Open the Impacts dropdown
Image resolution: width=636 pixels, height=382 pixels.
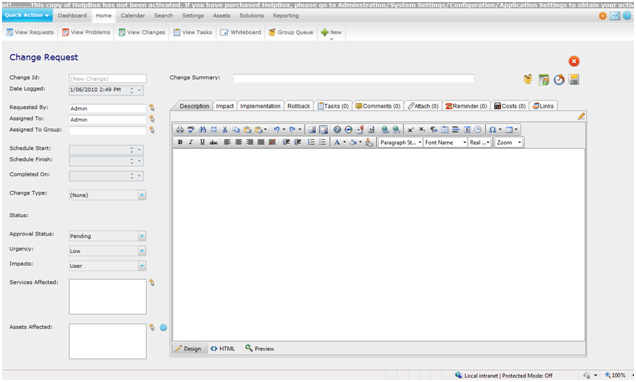[x=142, y=266]
